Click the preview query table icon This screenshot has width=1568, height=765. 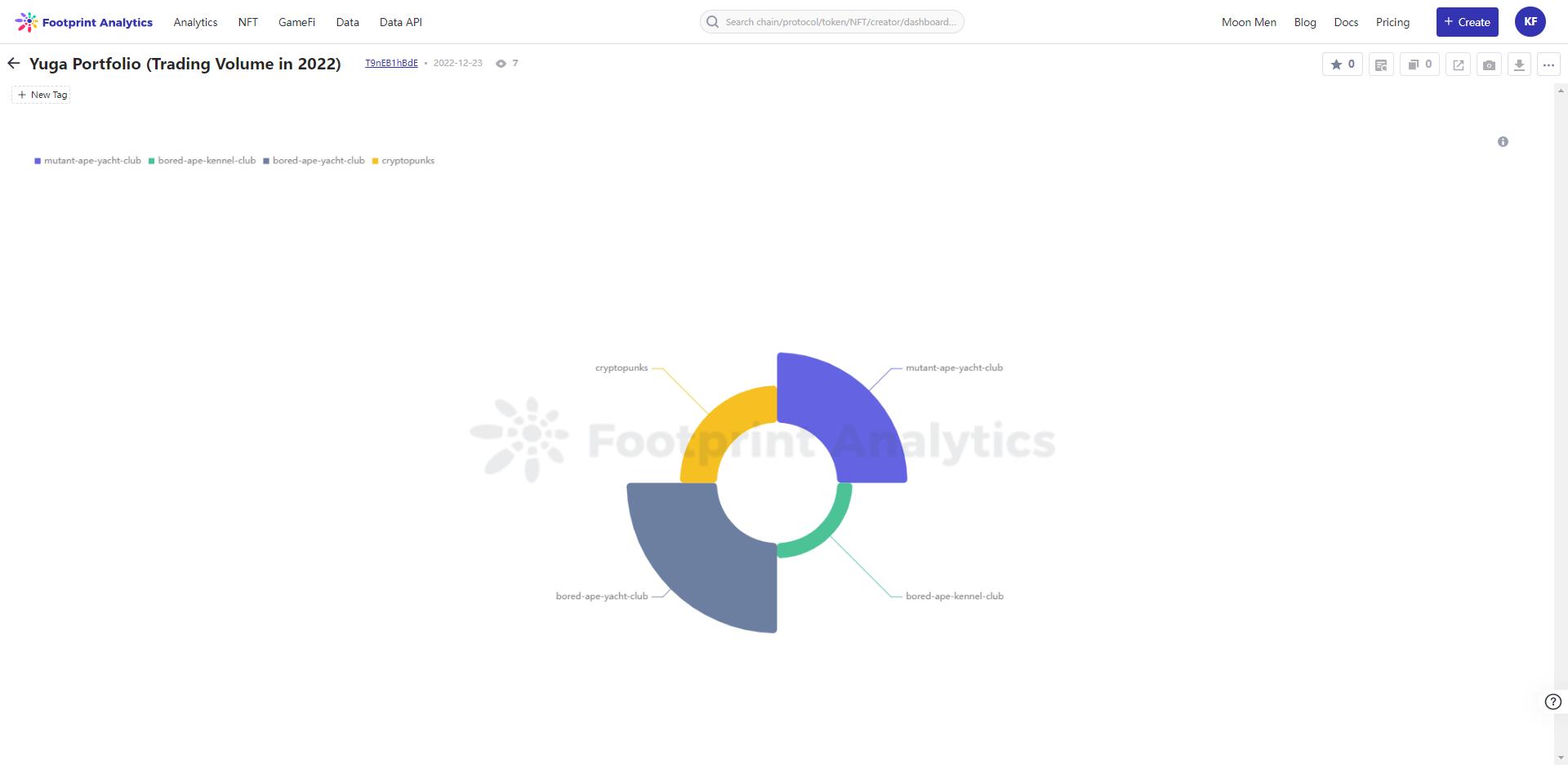(x=1381, y=64)
